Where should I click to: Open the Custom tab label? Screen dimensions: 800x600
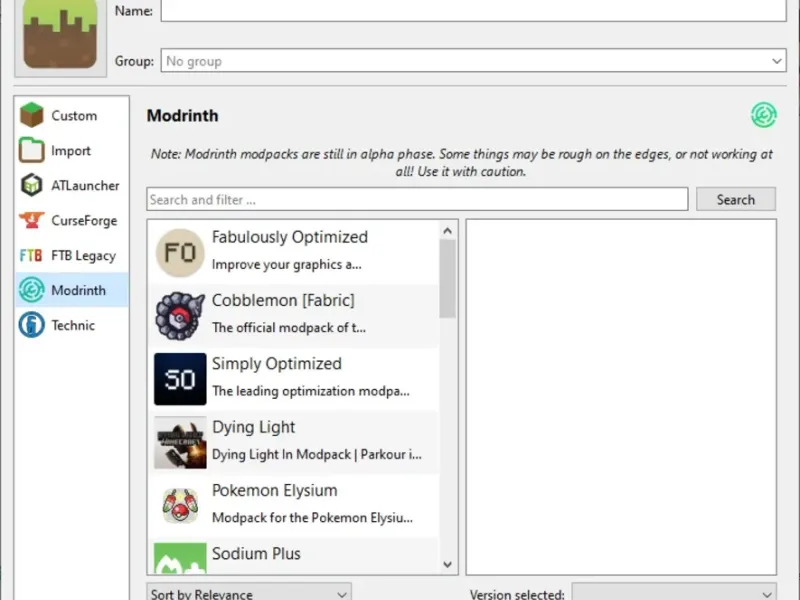click(74, 116)
